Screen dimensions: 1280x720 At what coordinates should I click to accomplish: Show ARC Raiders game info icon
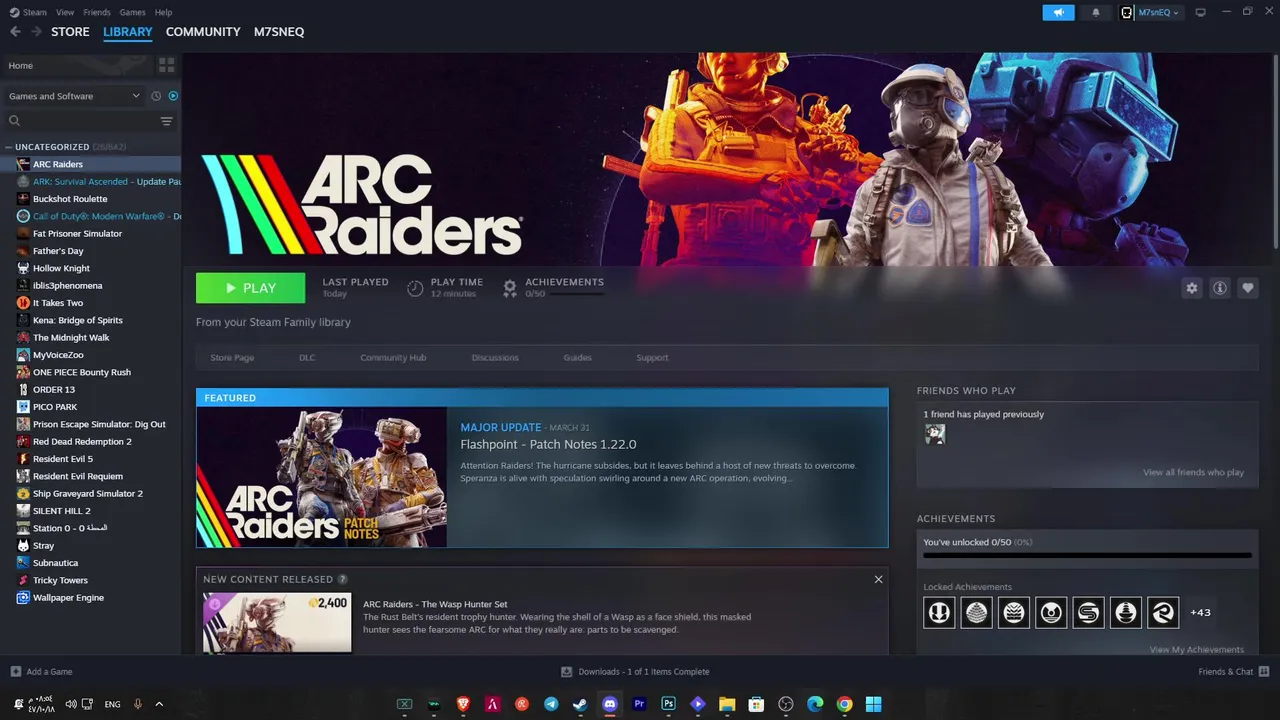pos(1220,288)
